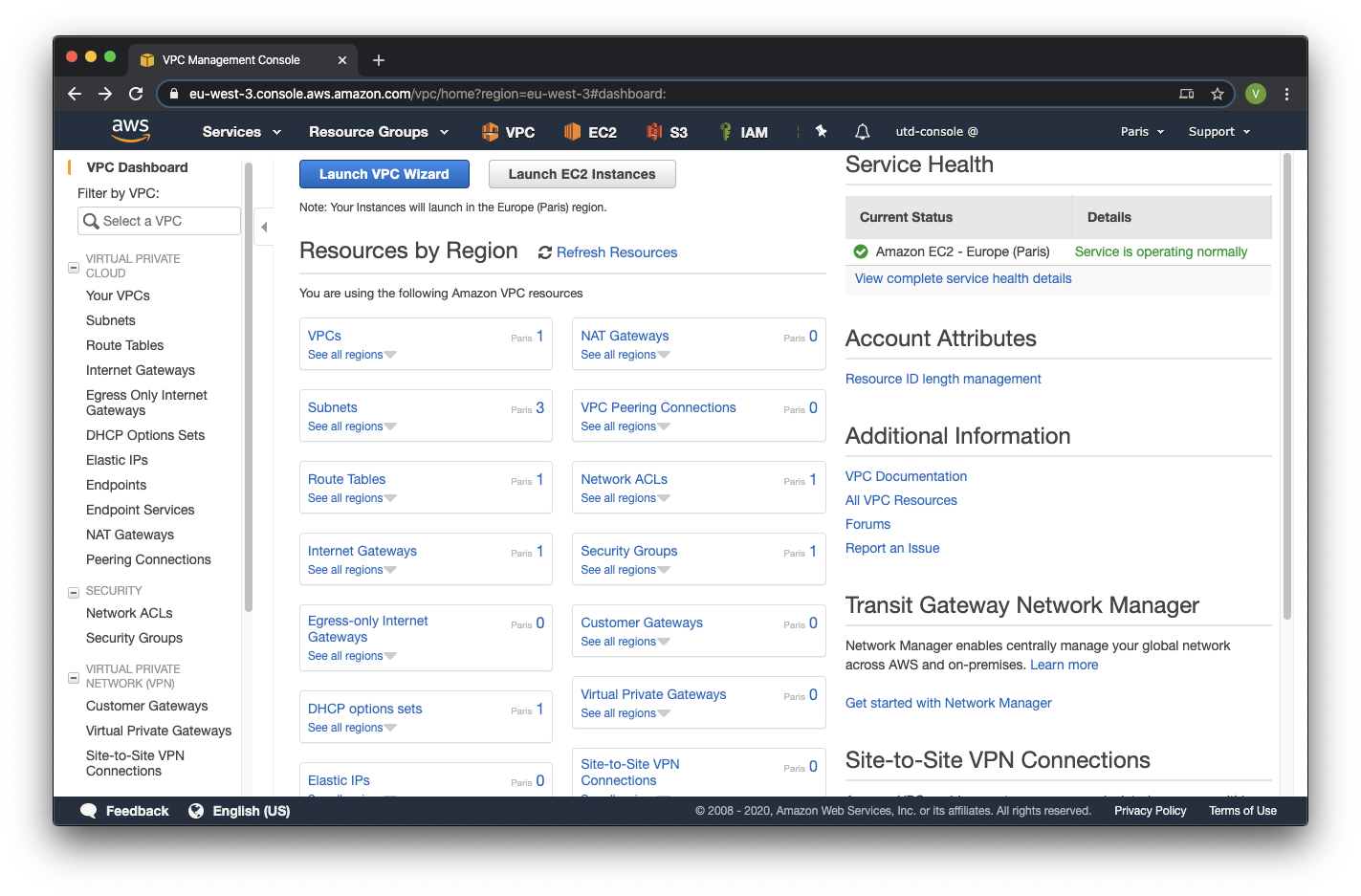
Task: Click the site lock icon in address bar
Action: [173, 94]
